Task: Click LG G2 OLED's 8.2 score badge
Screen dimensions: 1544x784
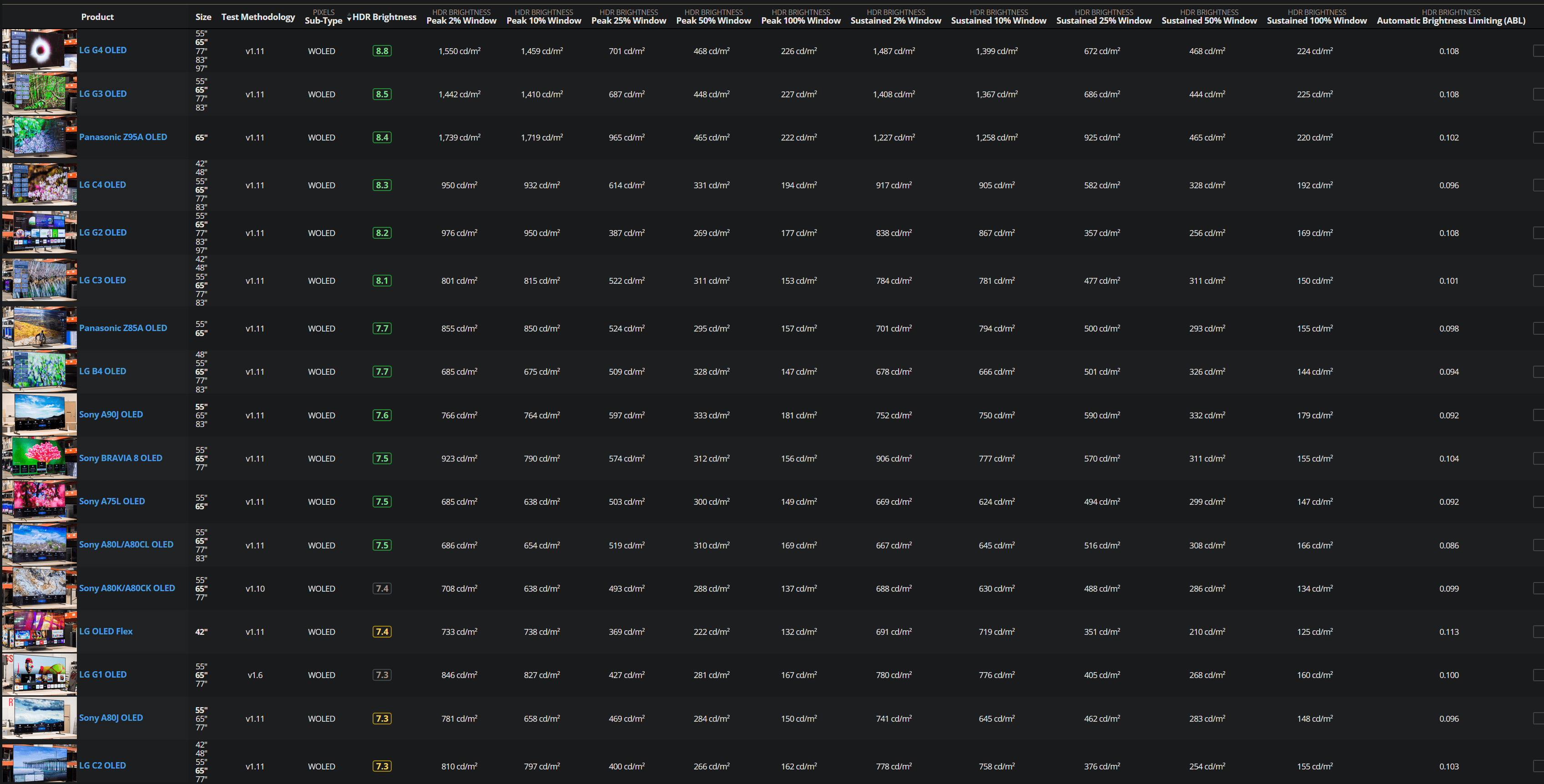Action: 383,232
